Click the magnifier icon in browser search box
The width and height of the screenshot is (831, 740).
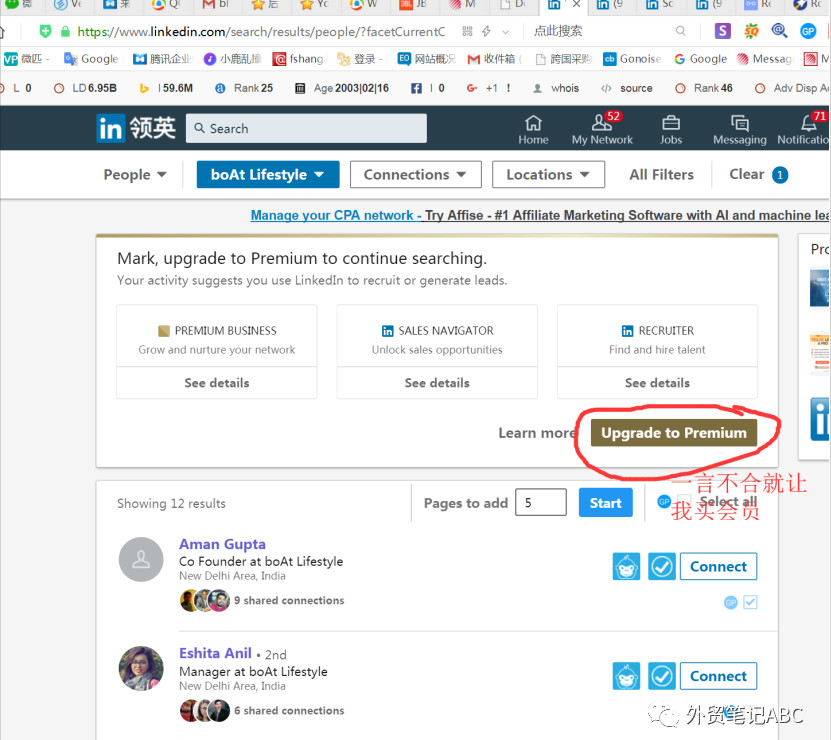tap(680, 31)
